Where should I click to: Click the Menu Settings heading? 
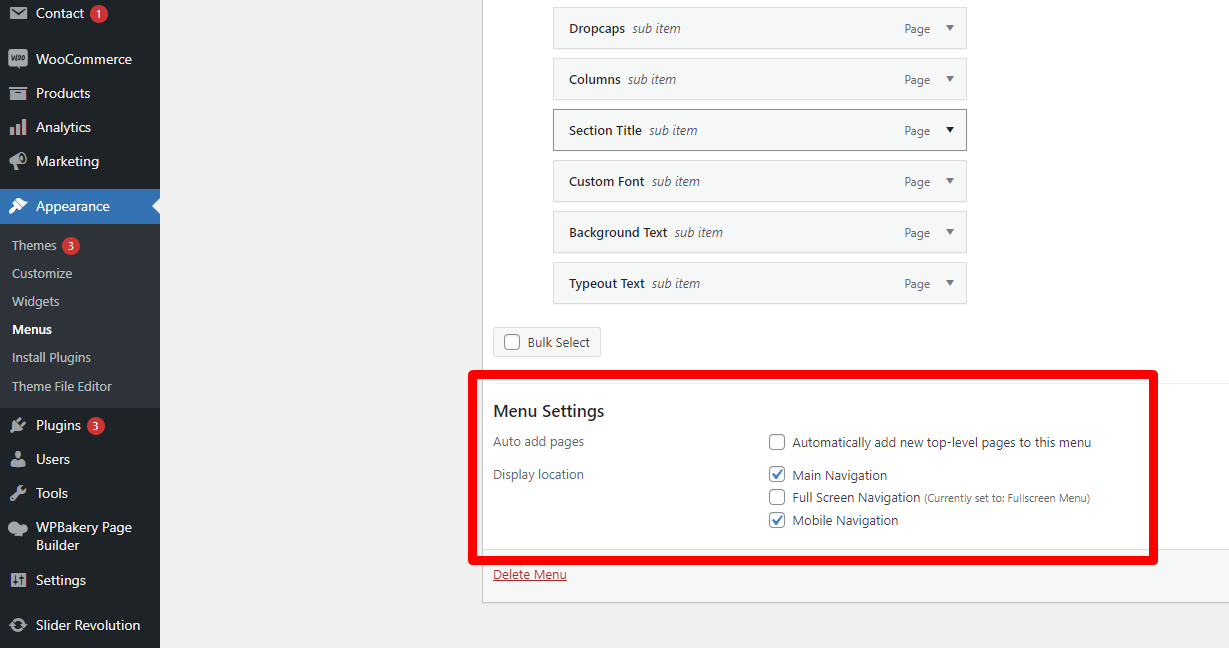549,411
